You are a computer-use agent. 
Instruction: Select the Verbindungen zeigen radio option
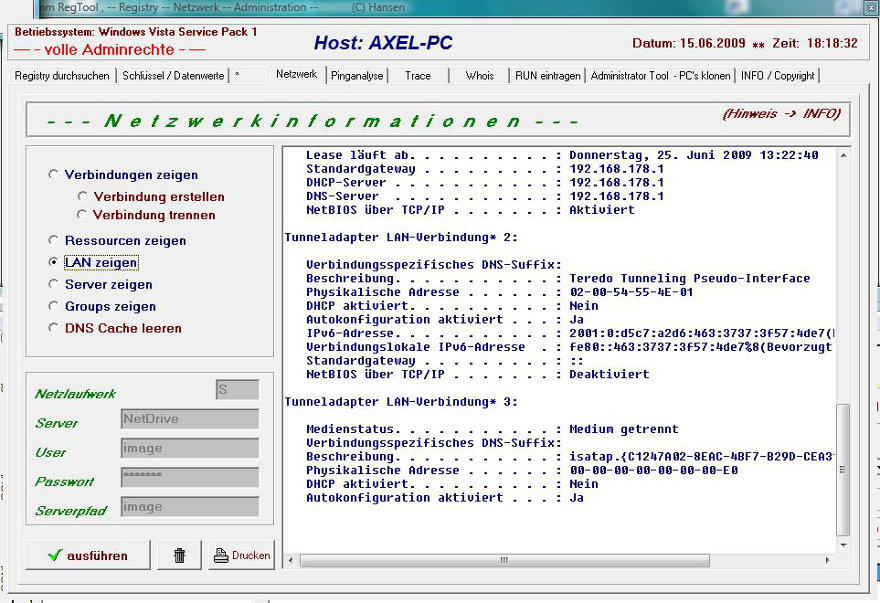(54, 175)
